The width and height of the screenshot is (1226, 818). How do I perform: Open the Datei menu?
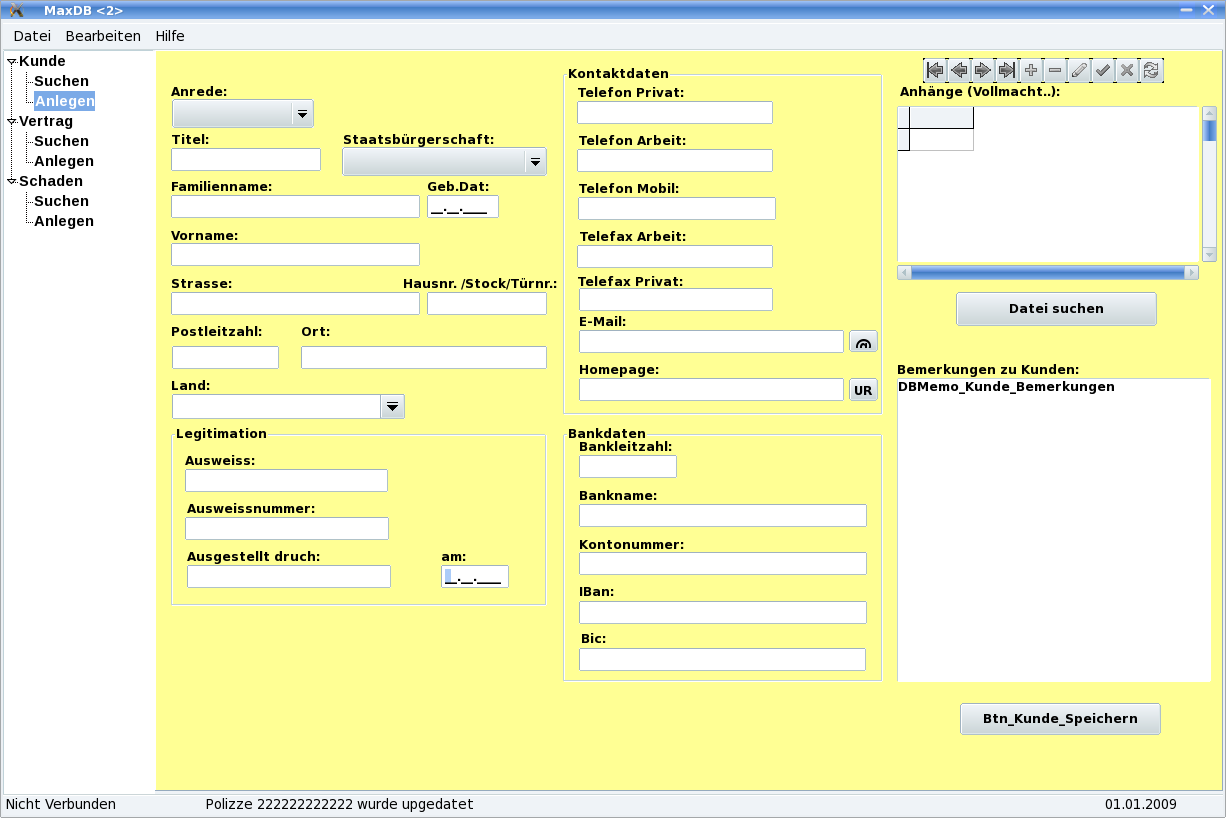tap(32, 36)
